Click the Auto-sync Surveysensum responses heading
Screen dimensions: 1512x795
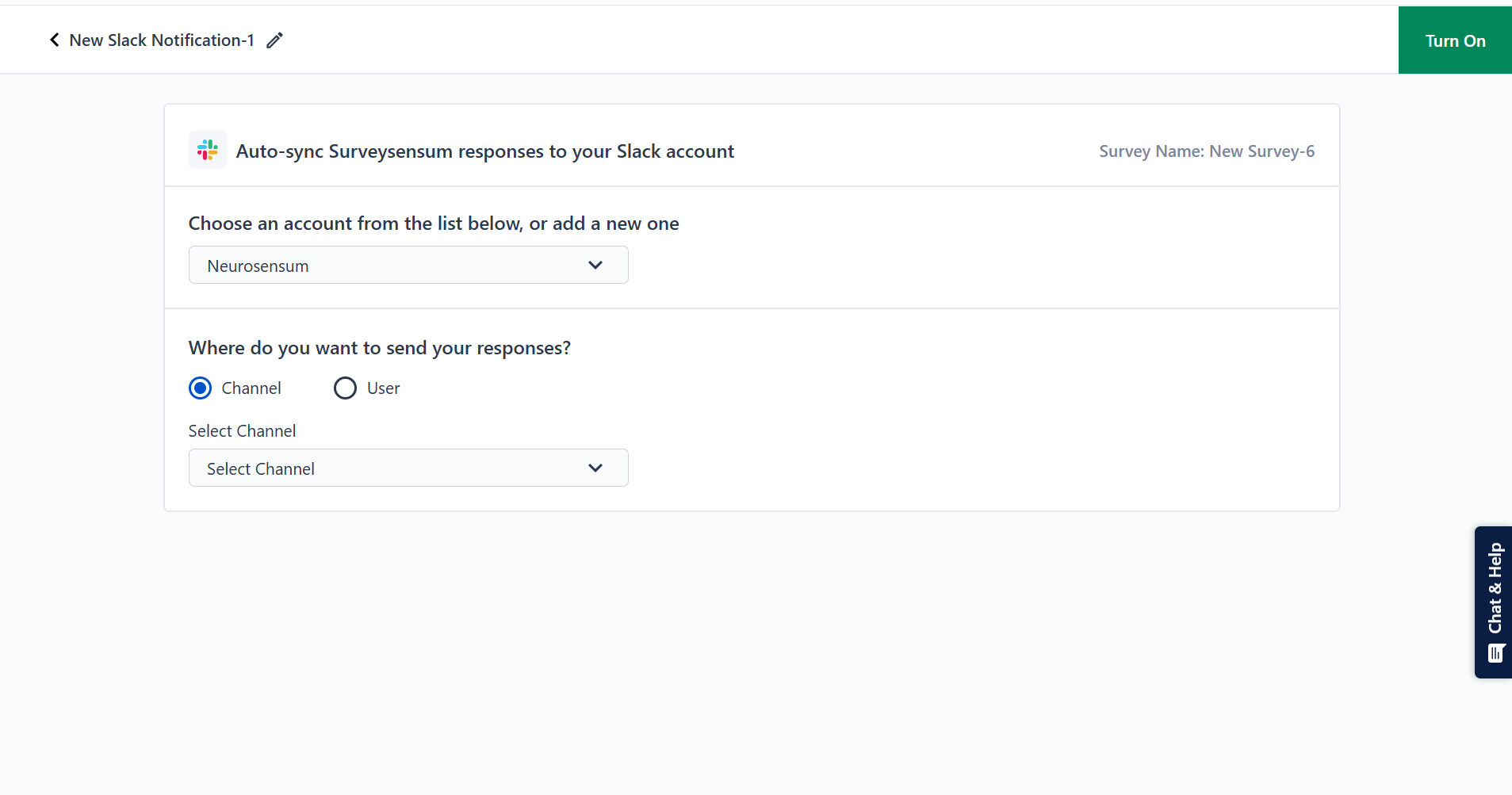pyautogui.click(x=484, y=151)
